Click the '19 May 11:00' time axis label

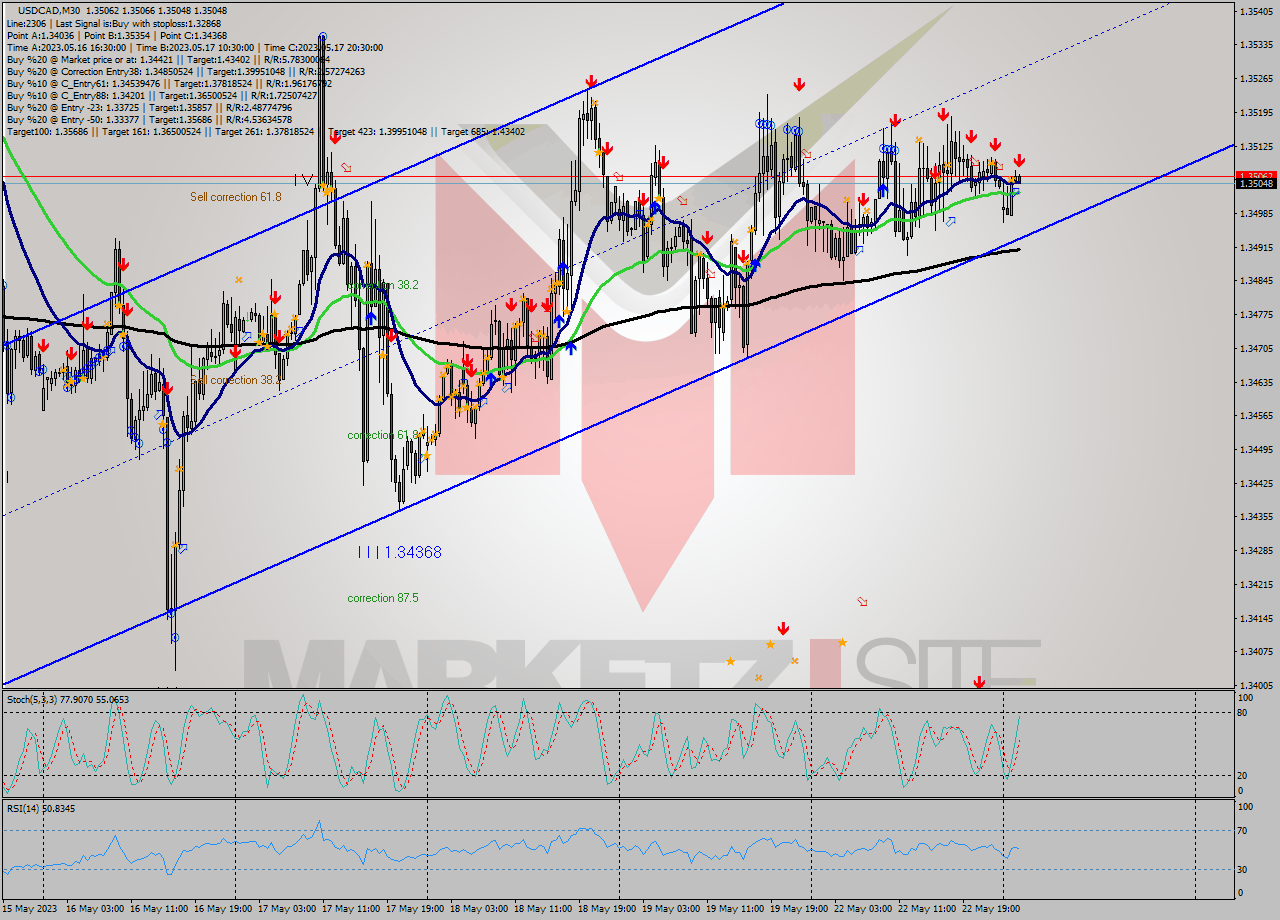coord(735,909)
